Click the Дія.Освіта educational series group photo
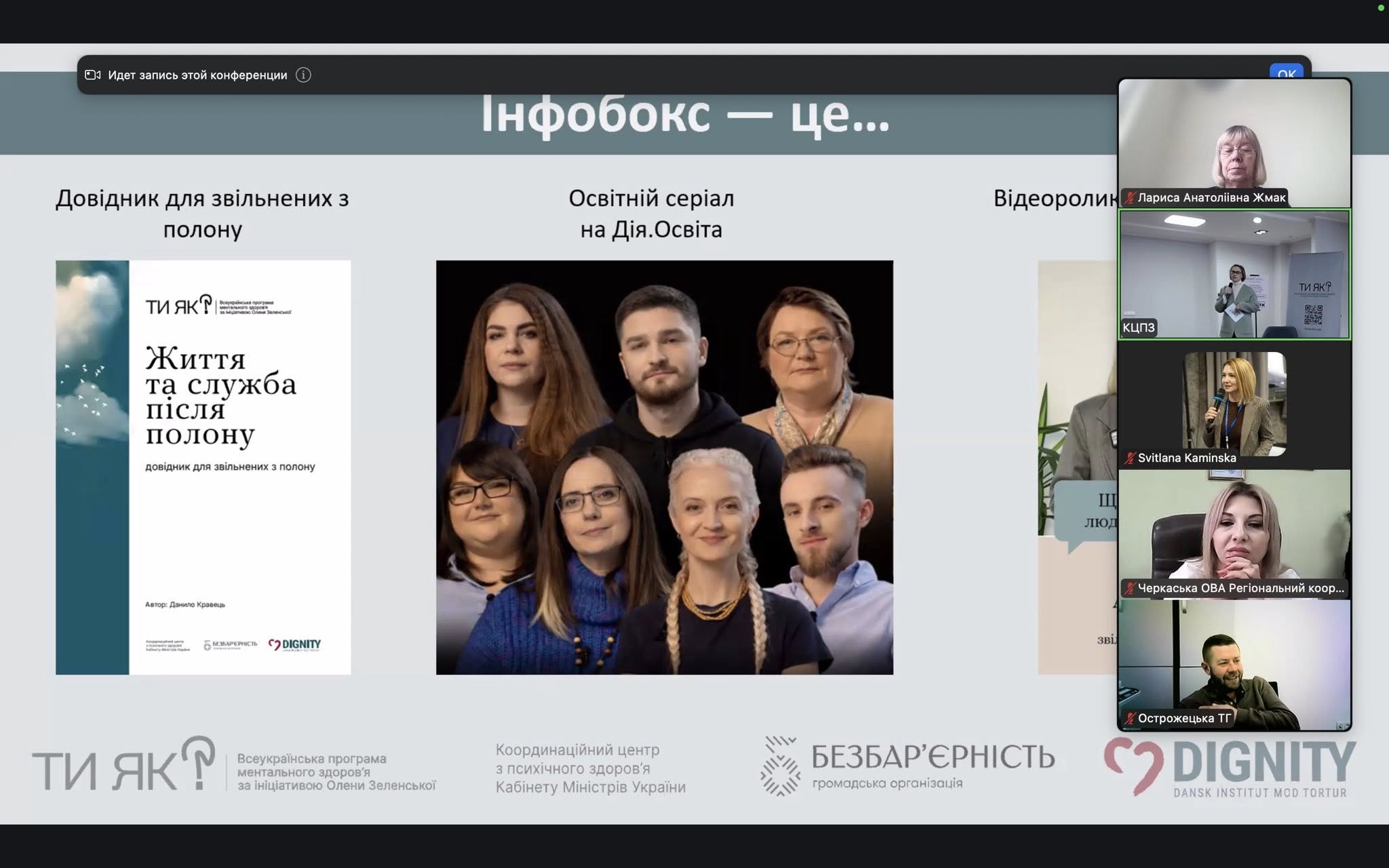 664,467
